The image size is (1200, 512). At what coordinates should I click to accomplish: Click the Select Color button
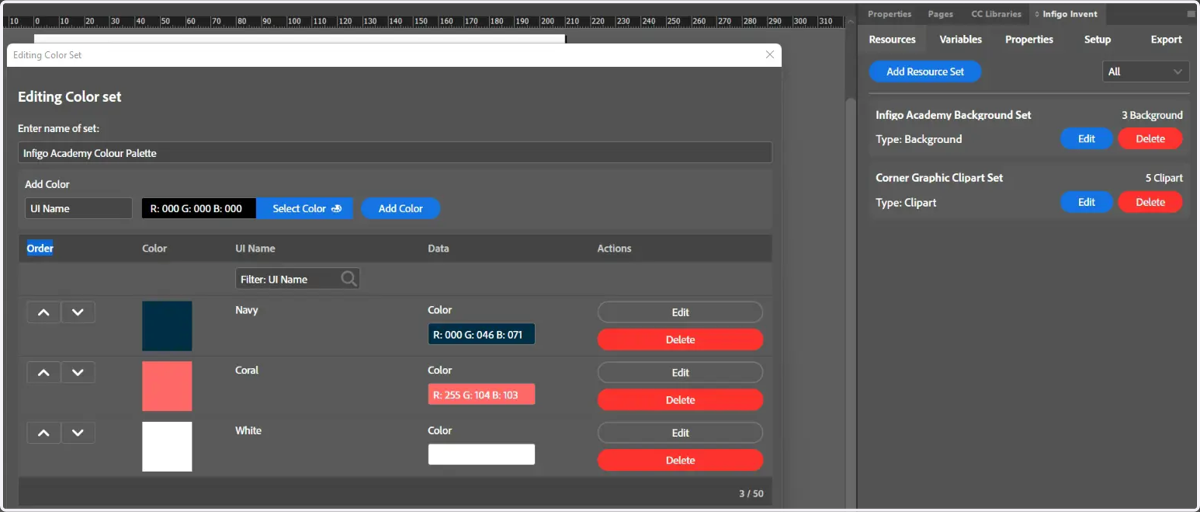point(305,208)
